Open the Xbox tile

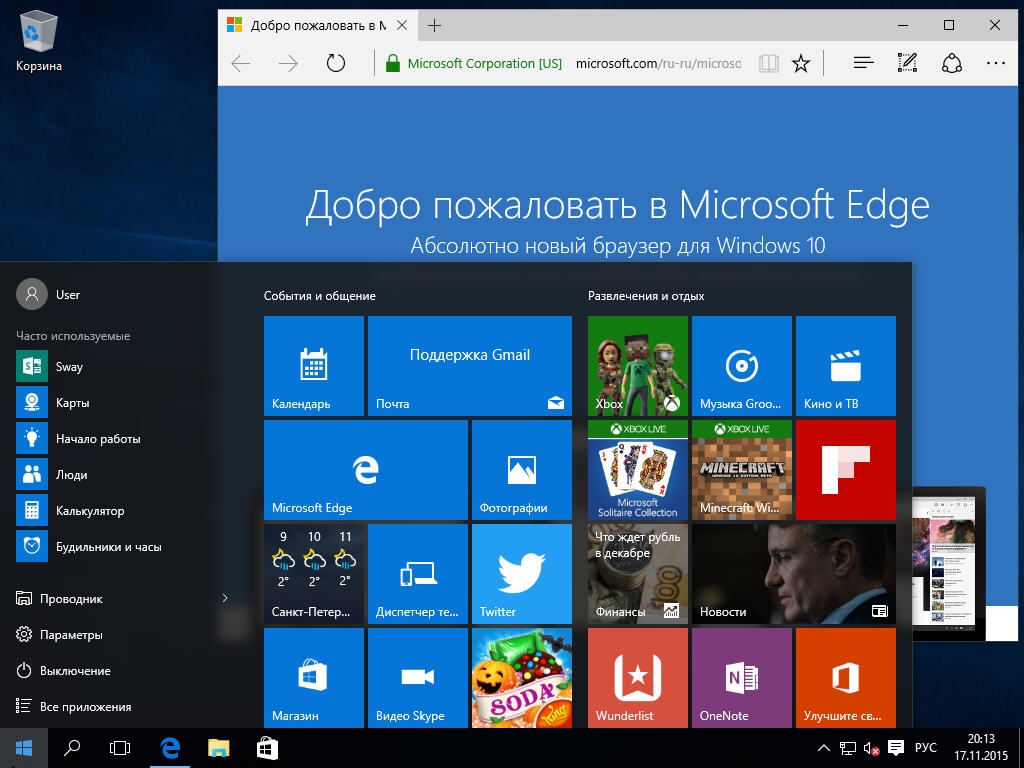[x=637, y=366]
